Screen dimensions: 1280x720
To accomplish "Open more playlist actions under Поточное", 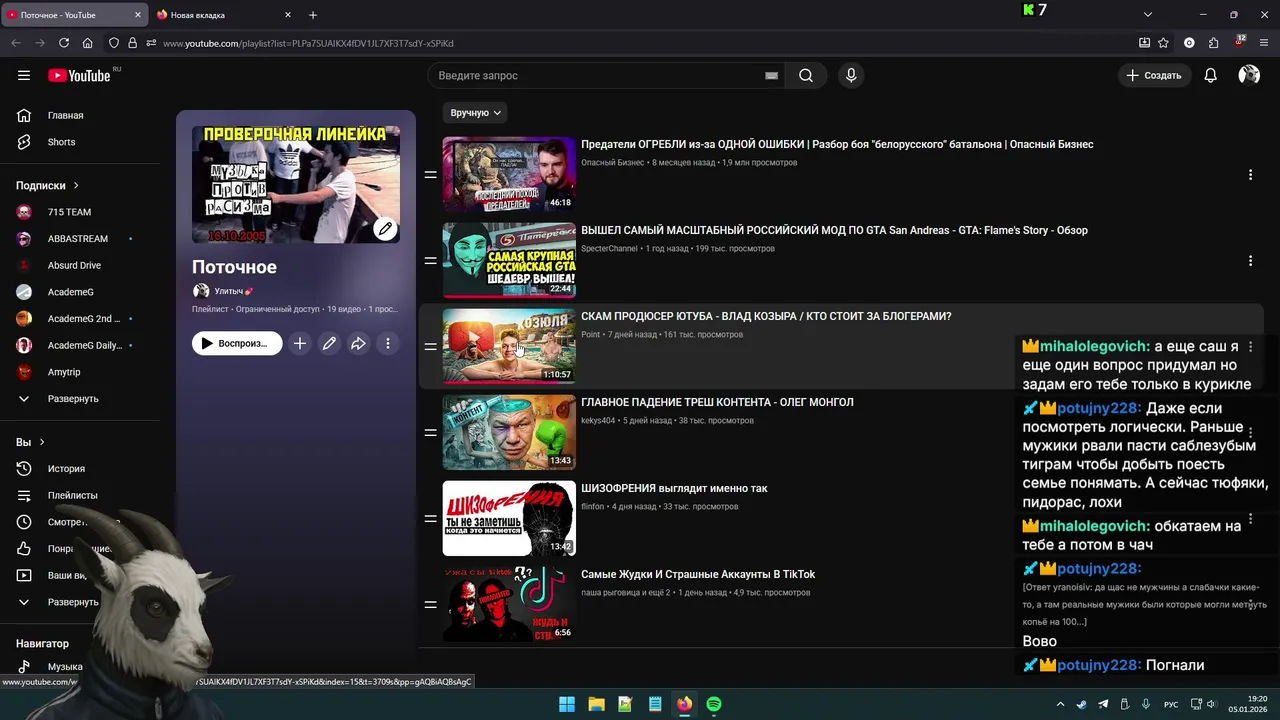I will click(388, 343).
